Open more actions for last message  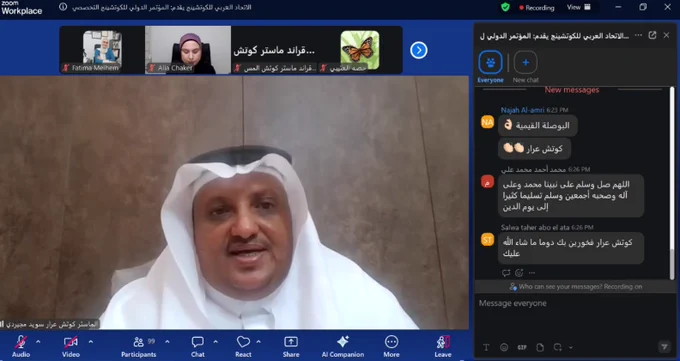[532, 273]
